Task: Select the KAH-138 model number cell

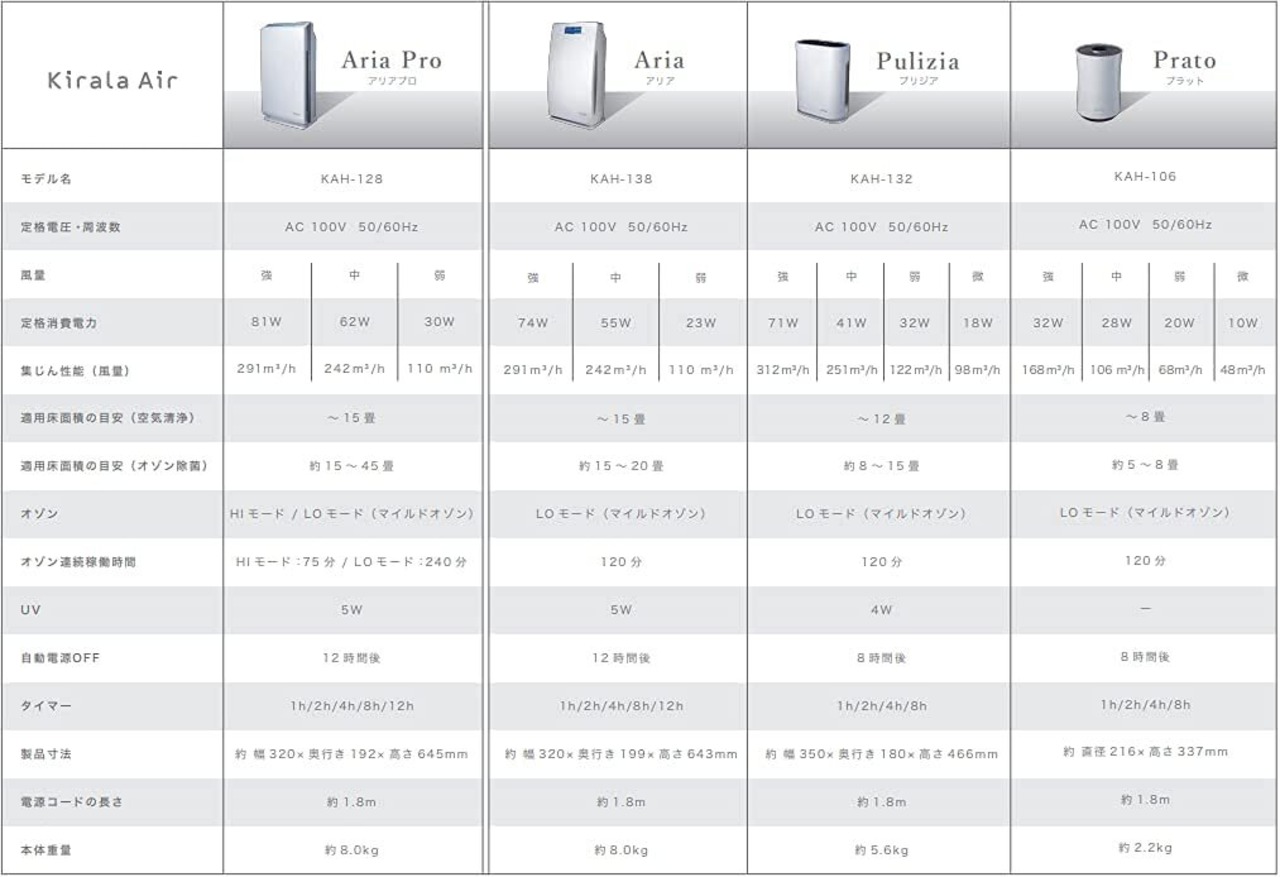Action: (621, 179)
